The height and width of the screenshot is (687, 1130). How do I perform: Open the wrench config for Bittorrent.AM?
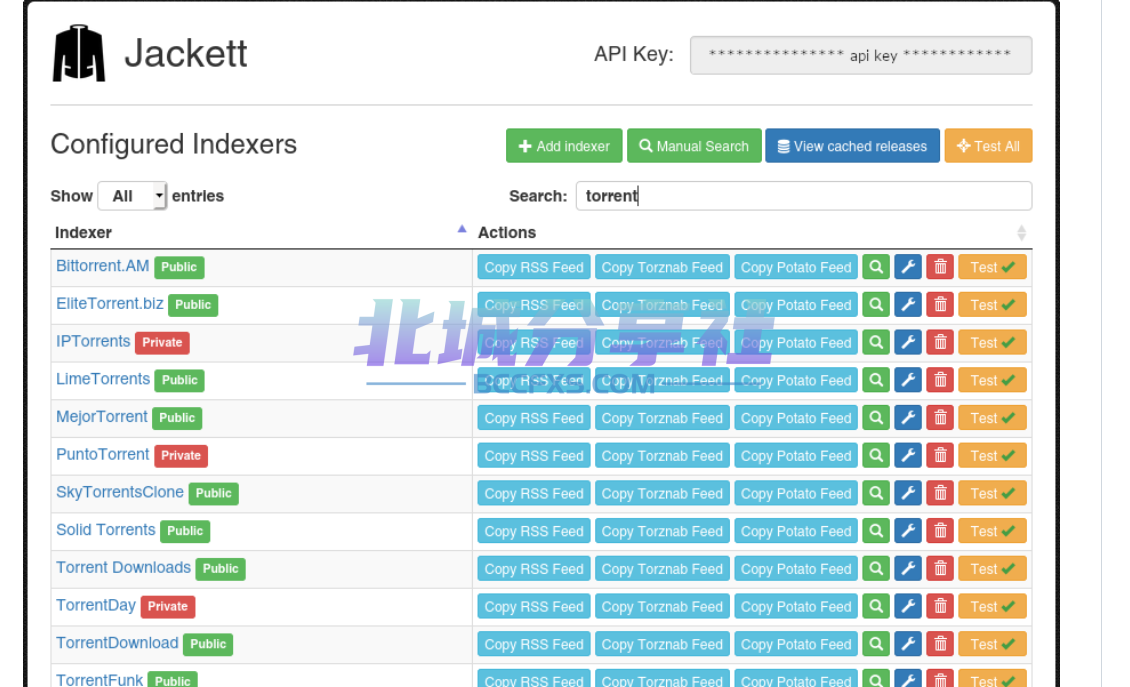(908, 267)
